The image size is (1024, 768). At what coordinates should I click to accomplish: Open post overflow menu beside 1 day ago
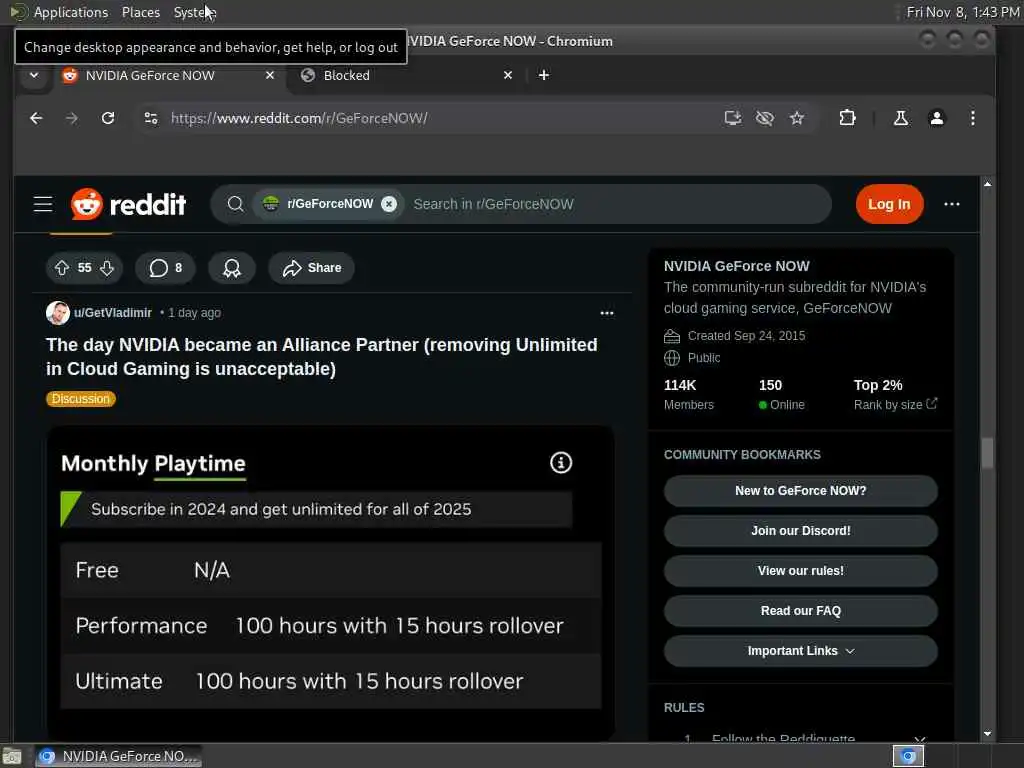tap(607, 313)
